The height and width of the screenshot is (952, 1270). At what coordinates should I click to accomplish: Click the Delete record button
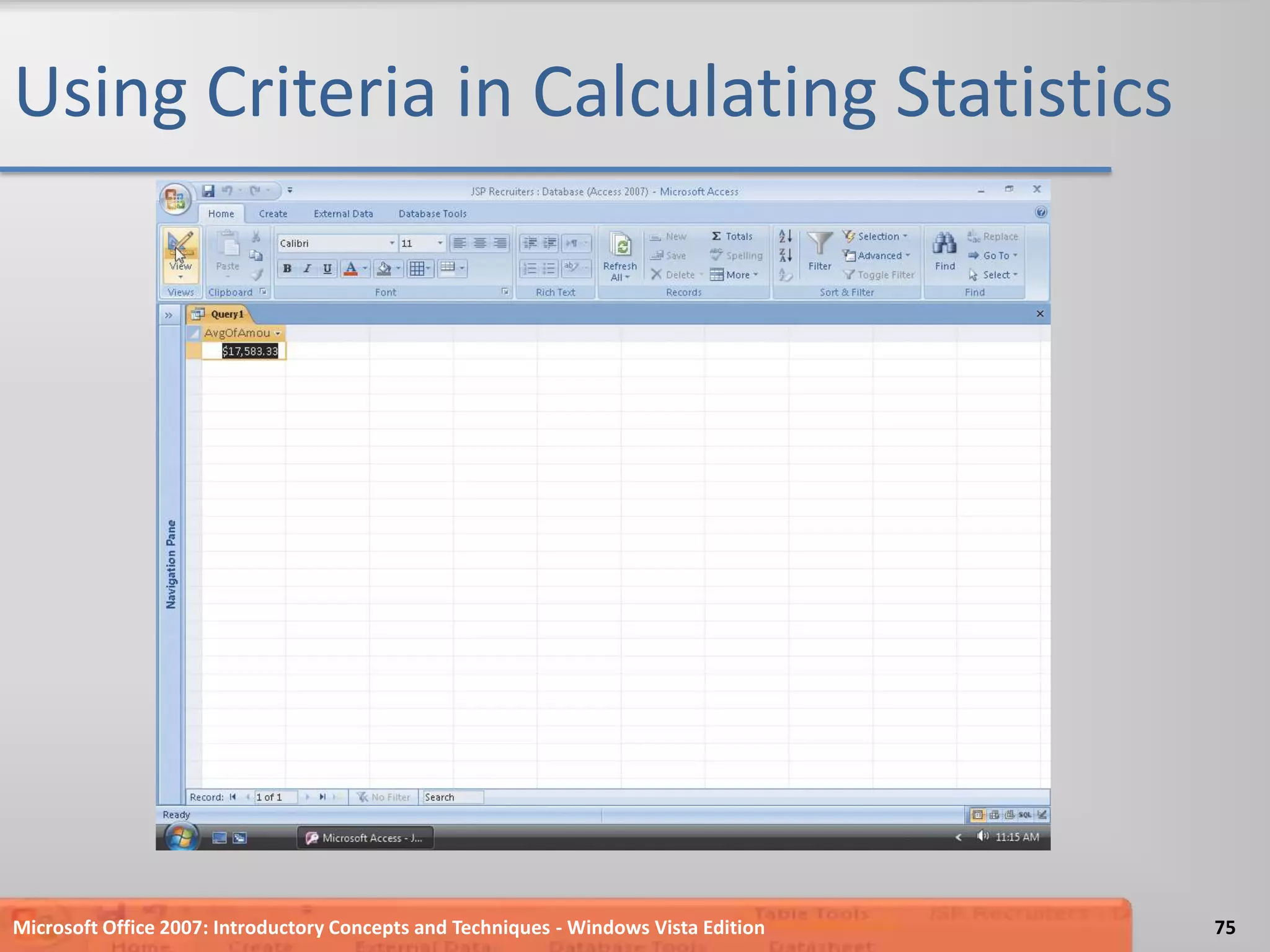click(677, 275)
